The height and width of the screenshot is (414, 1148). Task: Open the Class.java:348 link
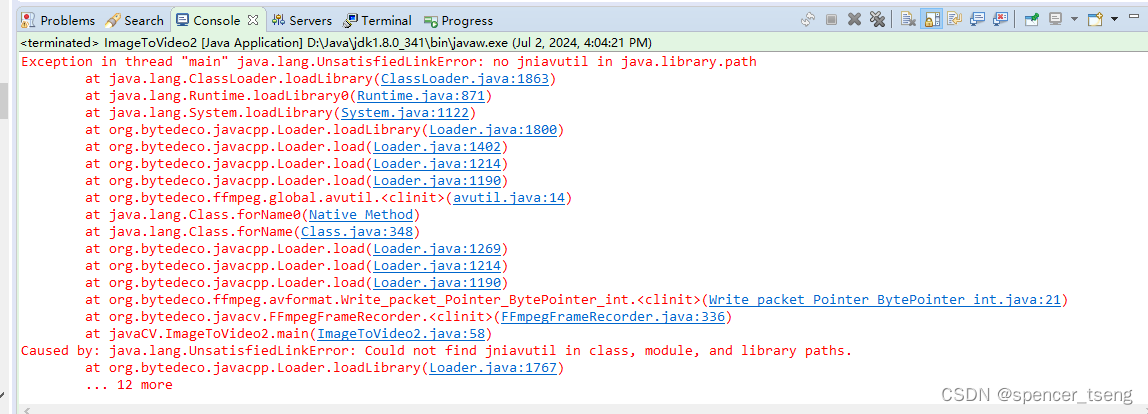click(x=357, y=232)
